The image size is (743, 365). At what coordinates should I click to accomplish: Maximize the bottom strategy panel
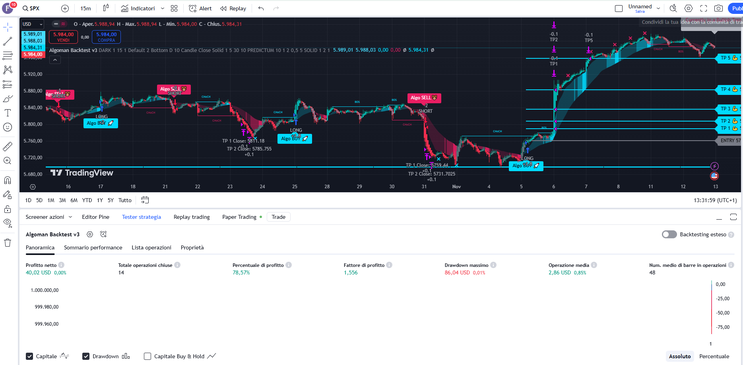coord(734,217)
